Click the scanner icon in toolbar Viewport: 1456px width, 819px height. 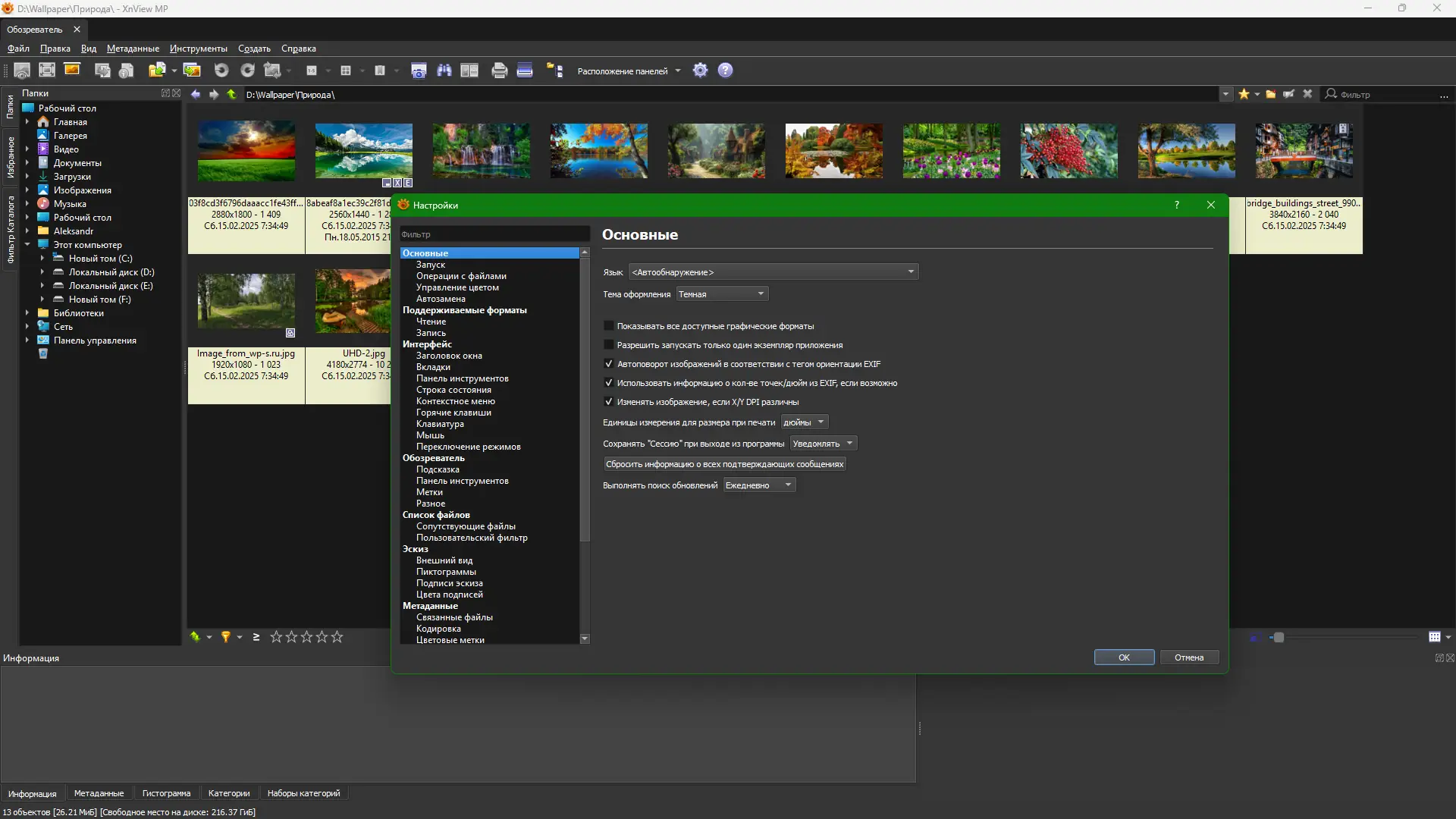pyautogui.click(x=525, y=71)
